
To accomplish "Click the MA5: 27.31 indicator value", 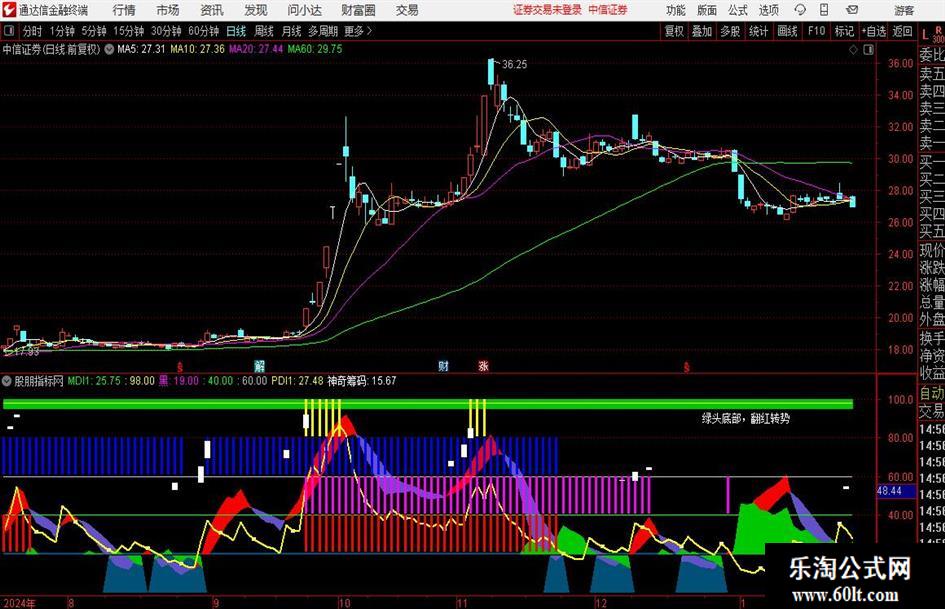I will (141, 49).
